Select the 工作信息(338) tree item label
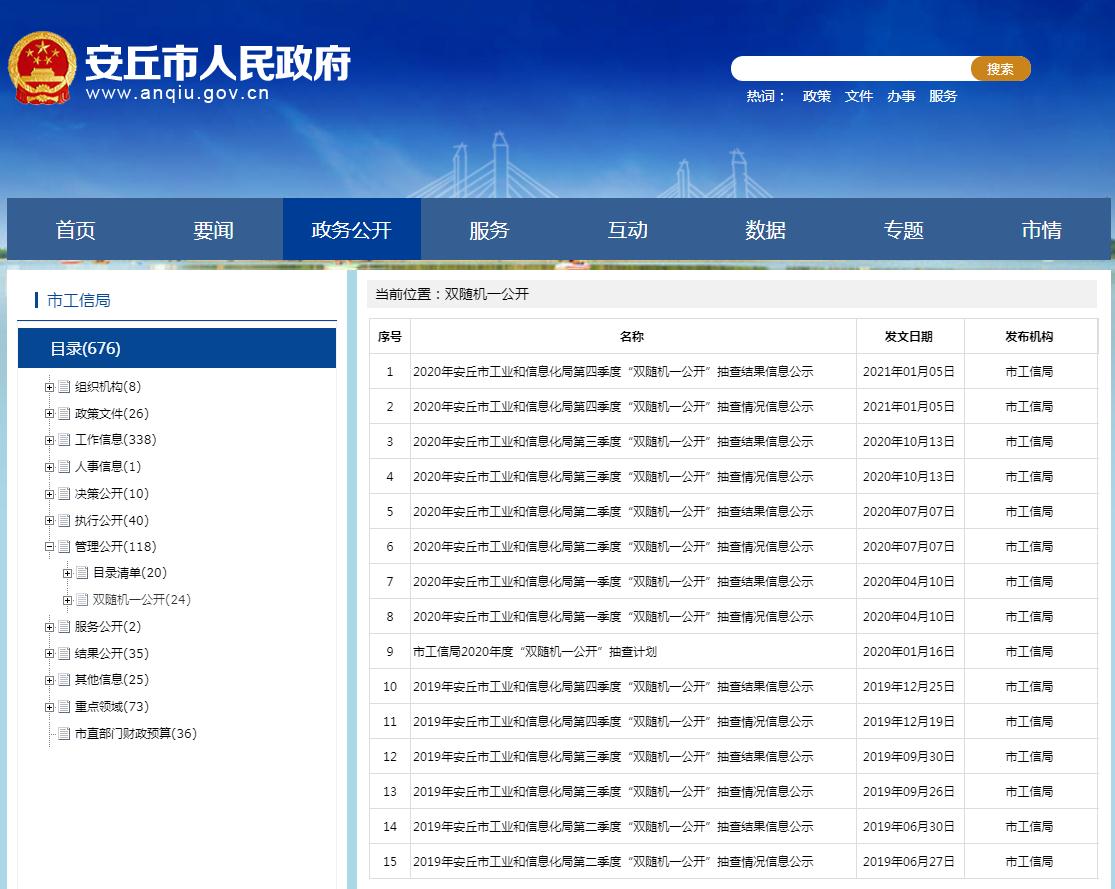Screen dimensions: 1115x889 click(115, 440)
